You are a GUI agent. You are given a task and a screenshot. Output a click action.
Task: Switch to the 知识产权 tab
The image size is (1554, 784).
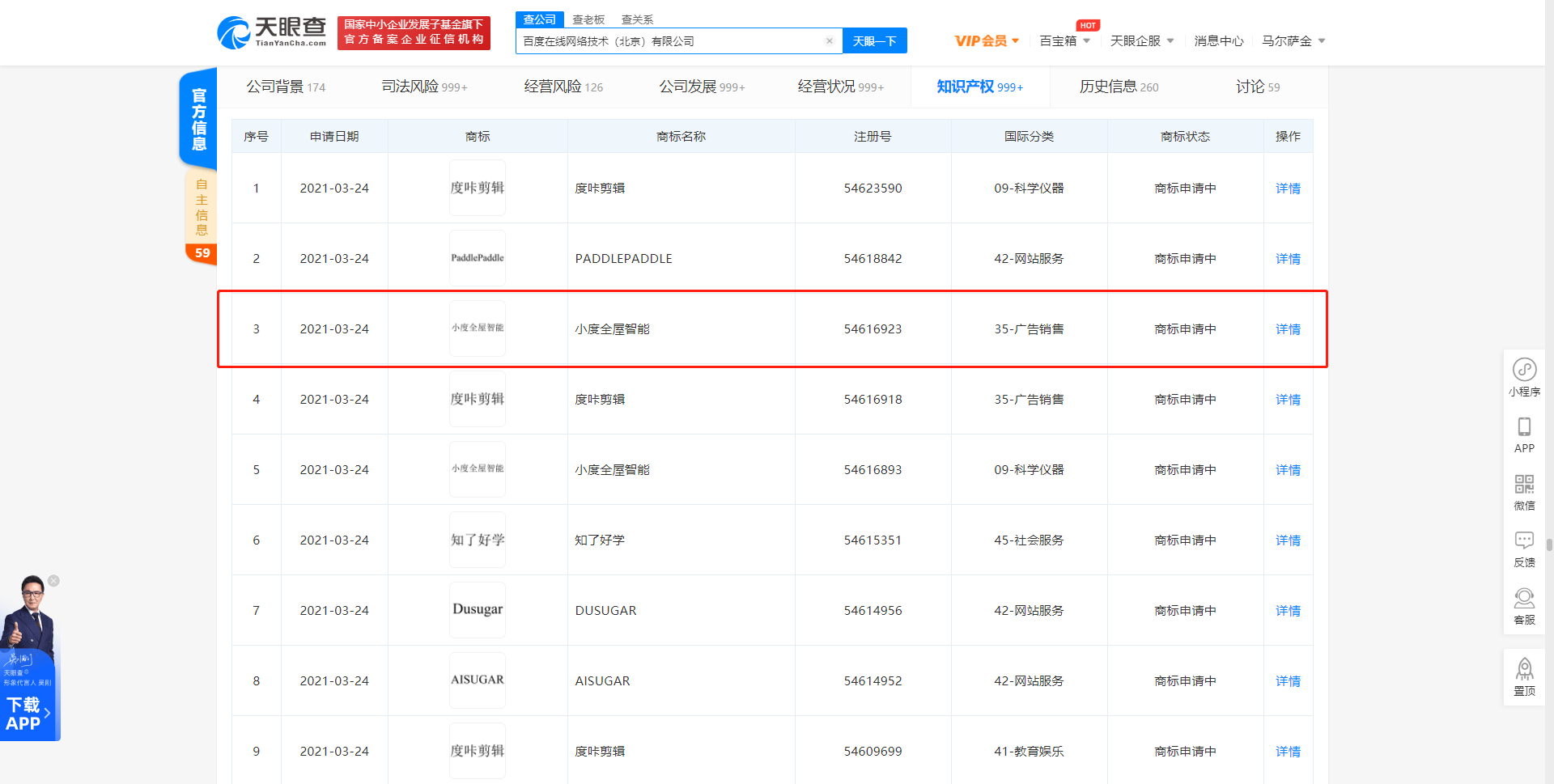[980, 87]
